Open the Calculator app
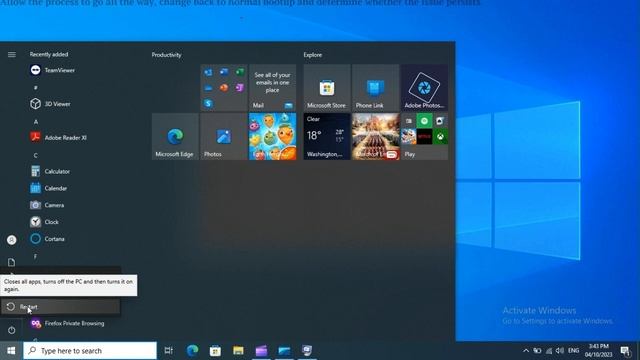 click(50, 171)
